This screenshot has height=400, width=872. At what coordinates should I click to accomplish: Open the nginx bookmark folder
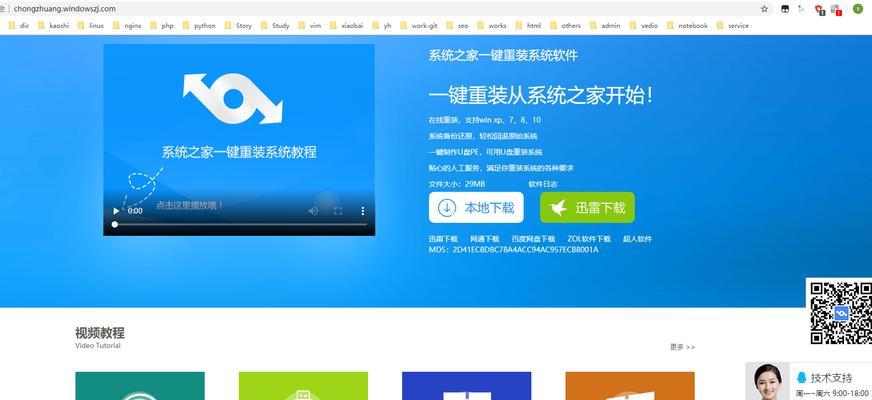pyautogui.click(x=127, y=26)
